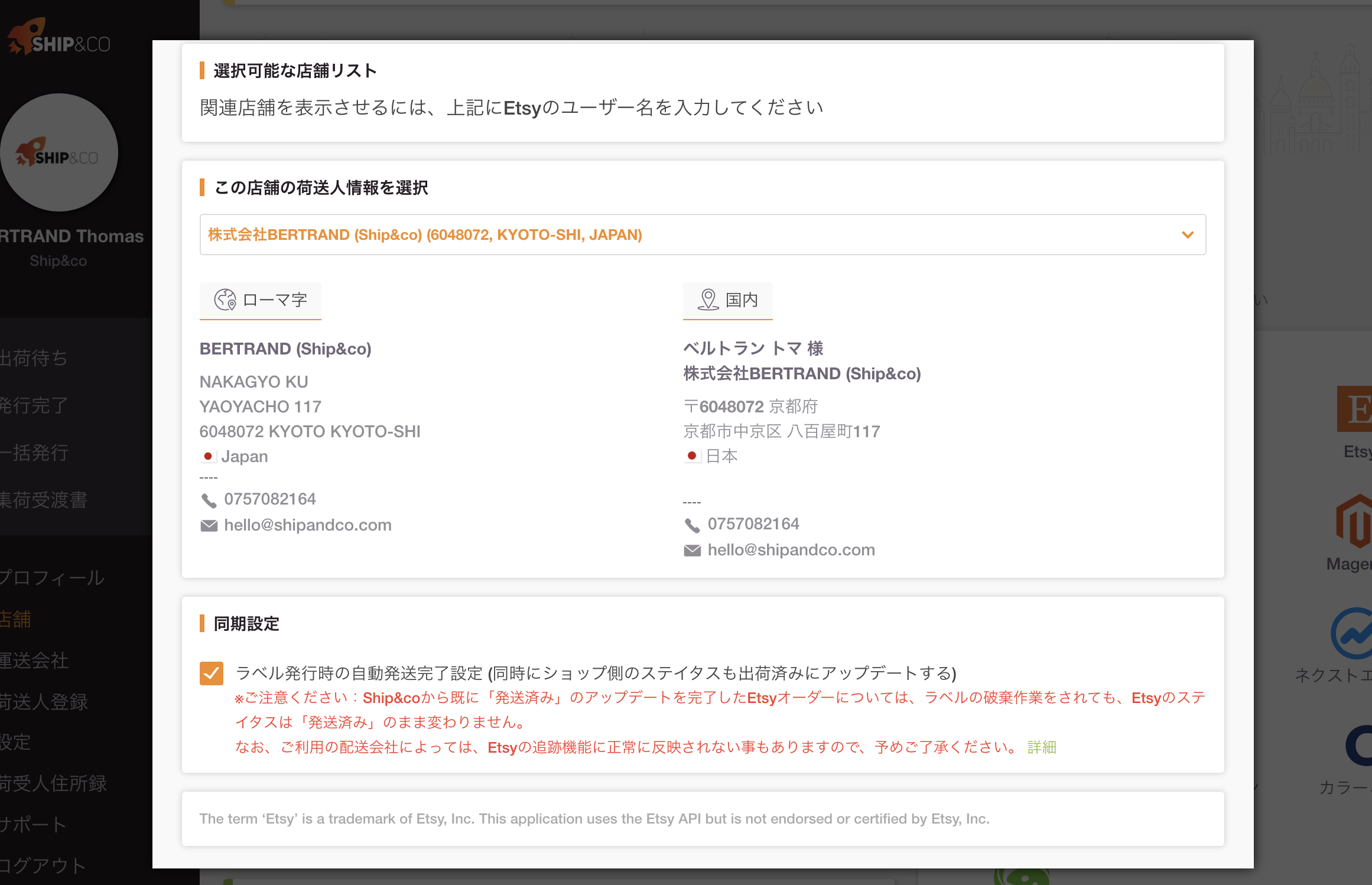Viewport: 1372px width, 885px height.
Task: Click the RTRAND Thomas user name in sidebar
Action: [x=71, y=236]
